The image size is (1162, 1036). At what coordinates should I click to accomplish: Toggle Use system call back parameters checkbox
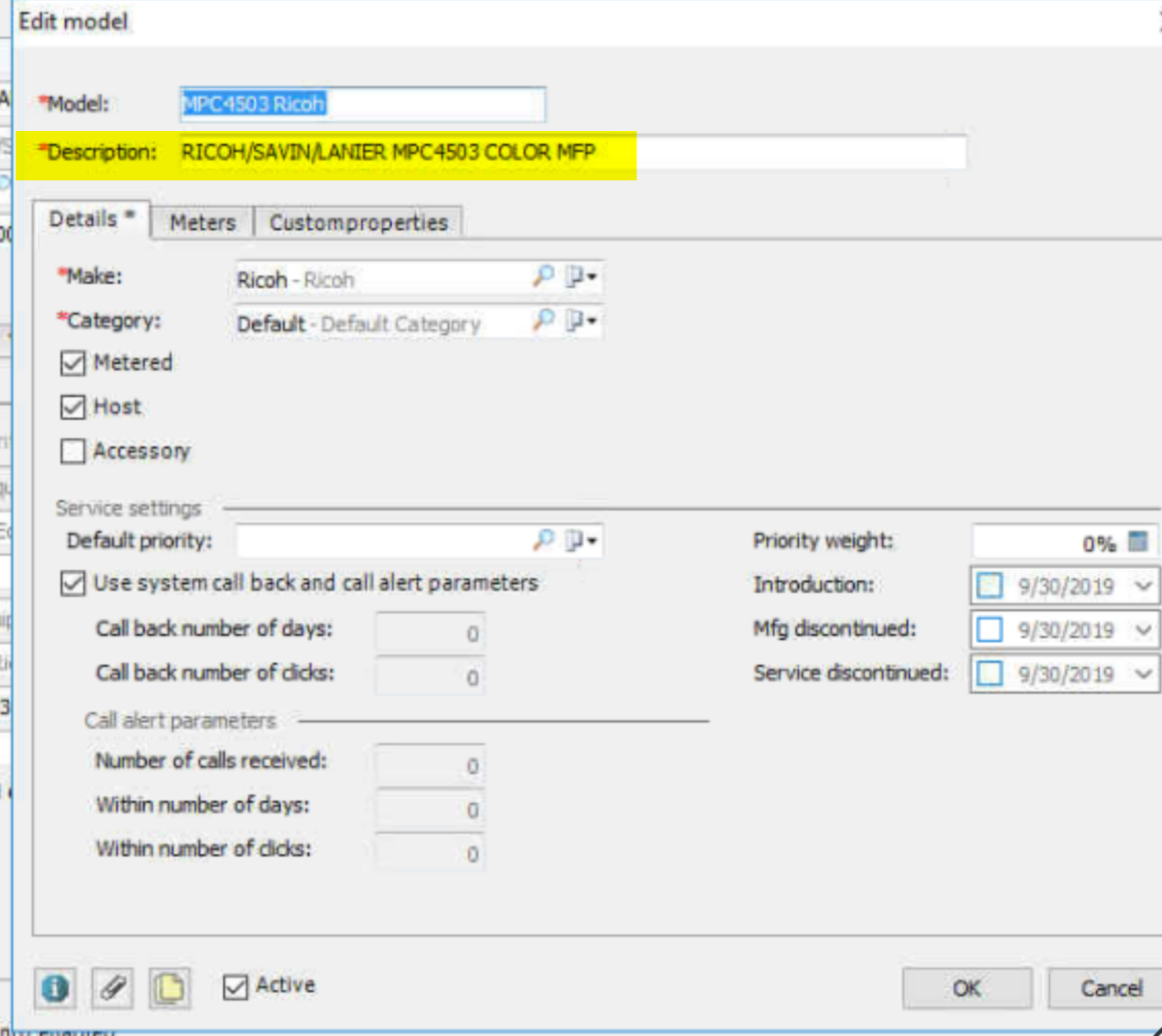pos(72,584)
